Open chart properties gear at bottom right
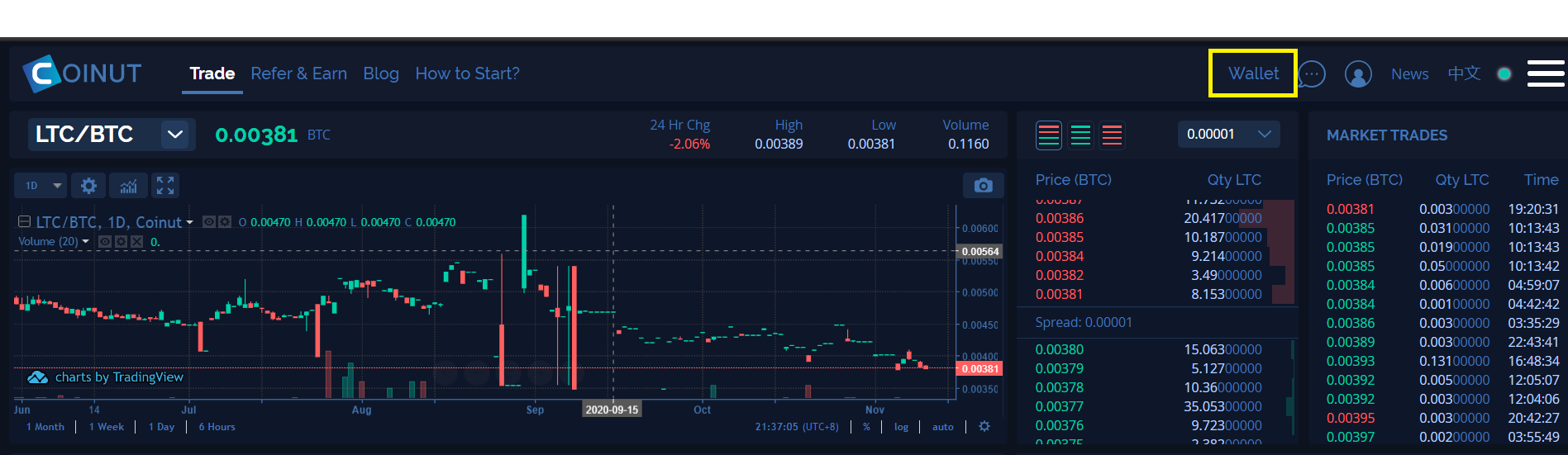The width and height of the screenshot is (1568, 455). 984,426
